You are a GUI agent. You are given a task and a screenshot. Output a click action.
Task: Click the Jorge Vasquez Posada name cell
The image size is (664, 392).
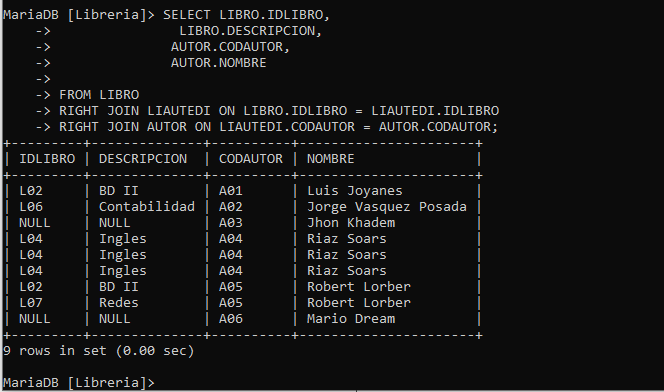pyautogui.click(x=387, y=207)
